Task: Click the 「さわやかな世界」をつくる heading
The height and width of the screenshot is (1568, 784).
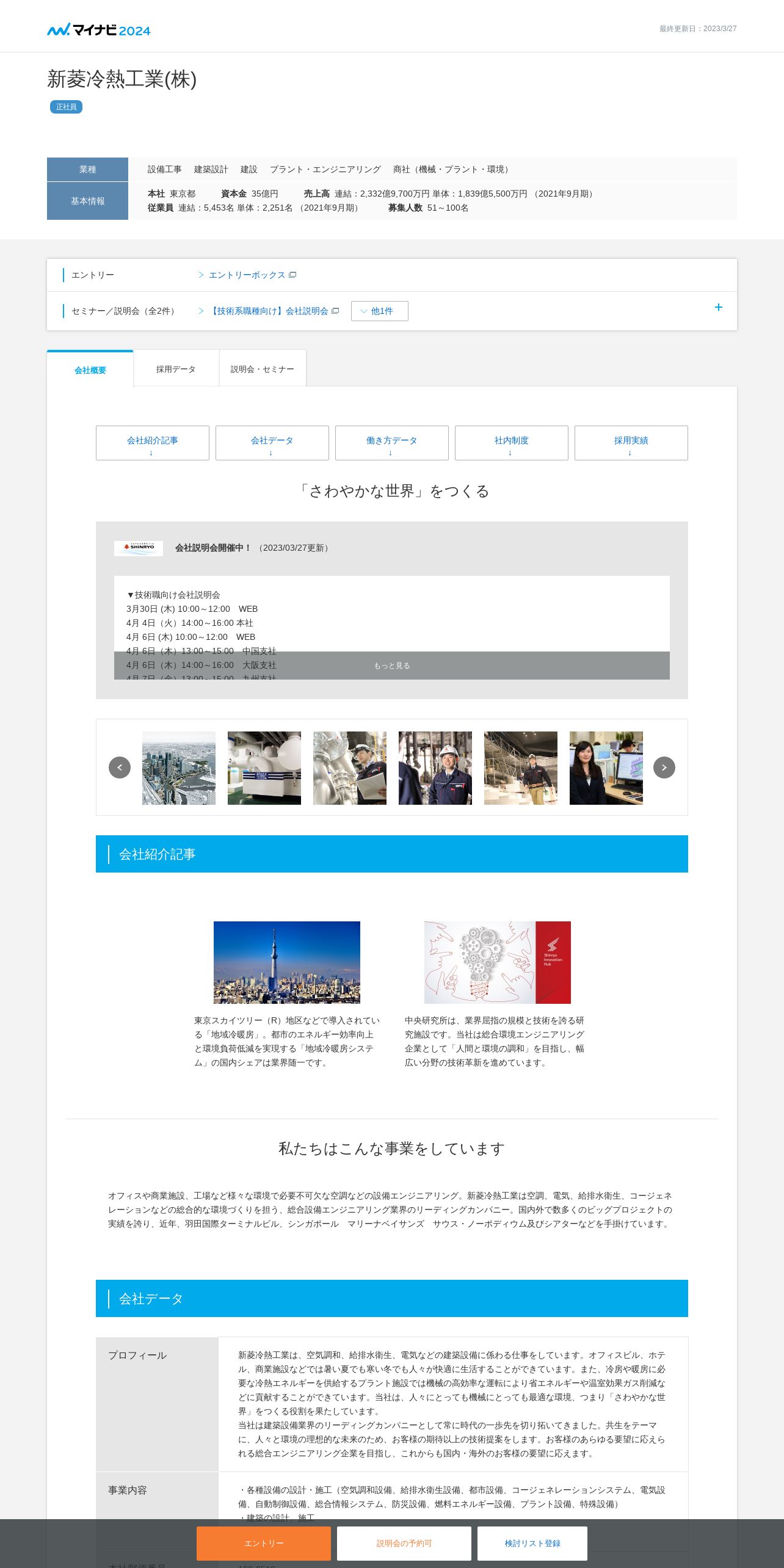Action: click(392, 491)
